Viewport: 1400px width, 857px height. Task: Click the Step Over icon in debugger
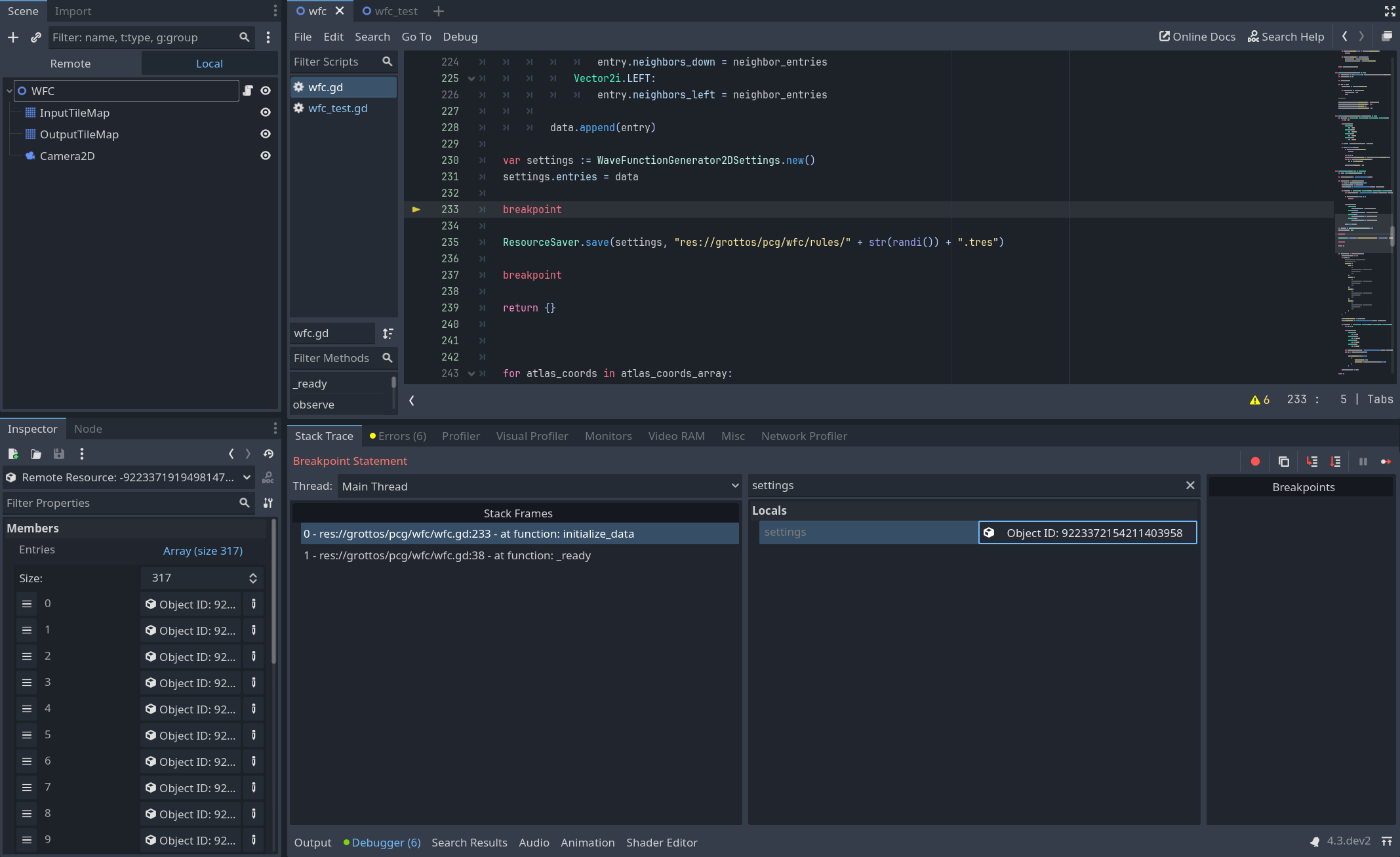click(1335, 461)
